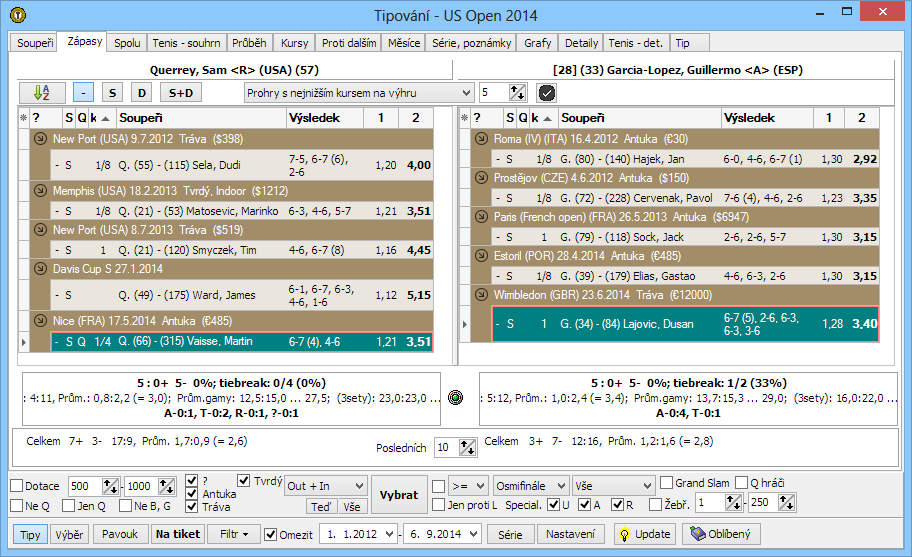Click the Oblíbený favorite button
The width and height of the screenshot is (912, 557).
[x=721, y=534]
